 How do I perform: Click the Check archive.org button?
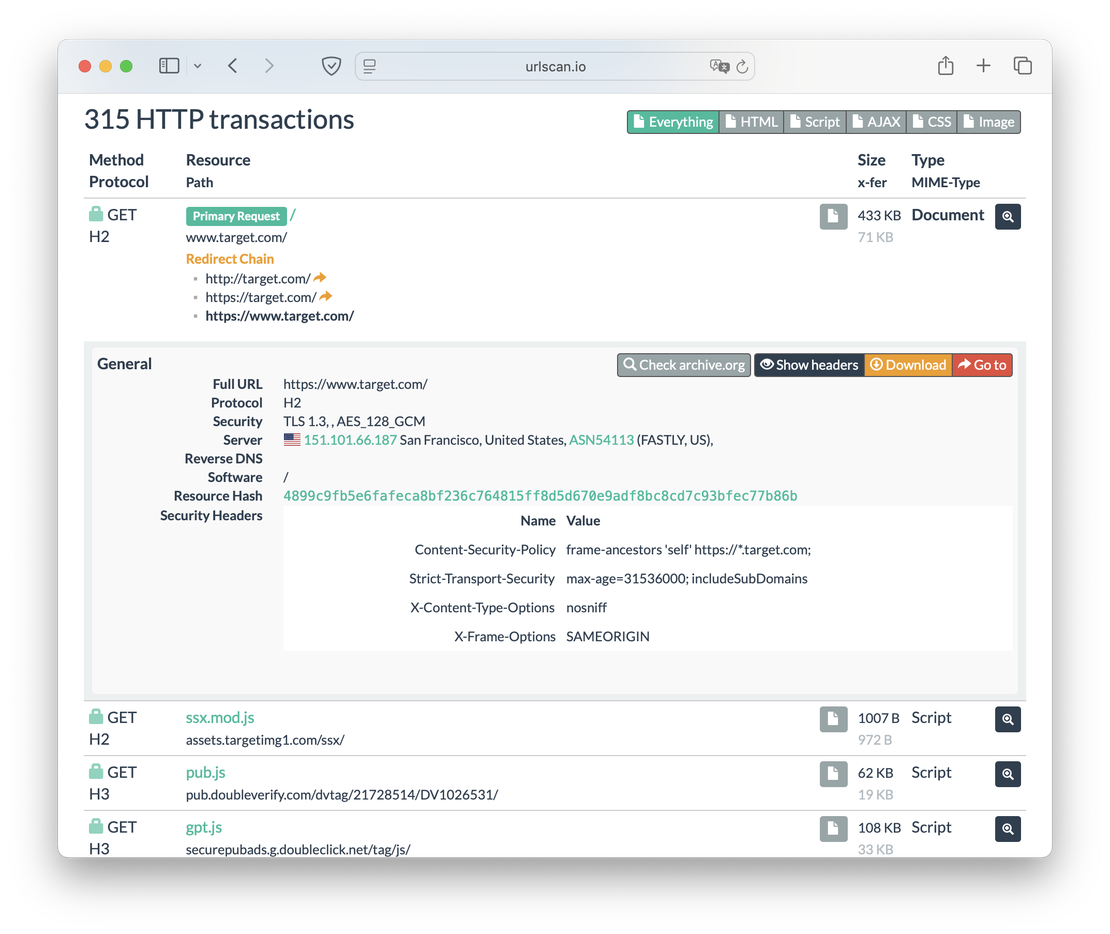684,365
